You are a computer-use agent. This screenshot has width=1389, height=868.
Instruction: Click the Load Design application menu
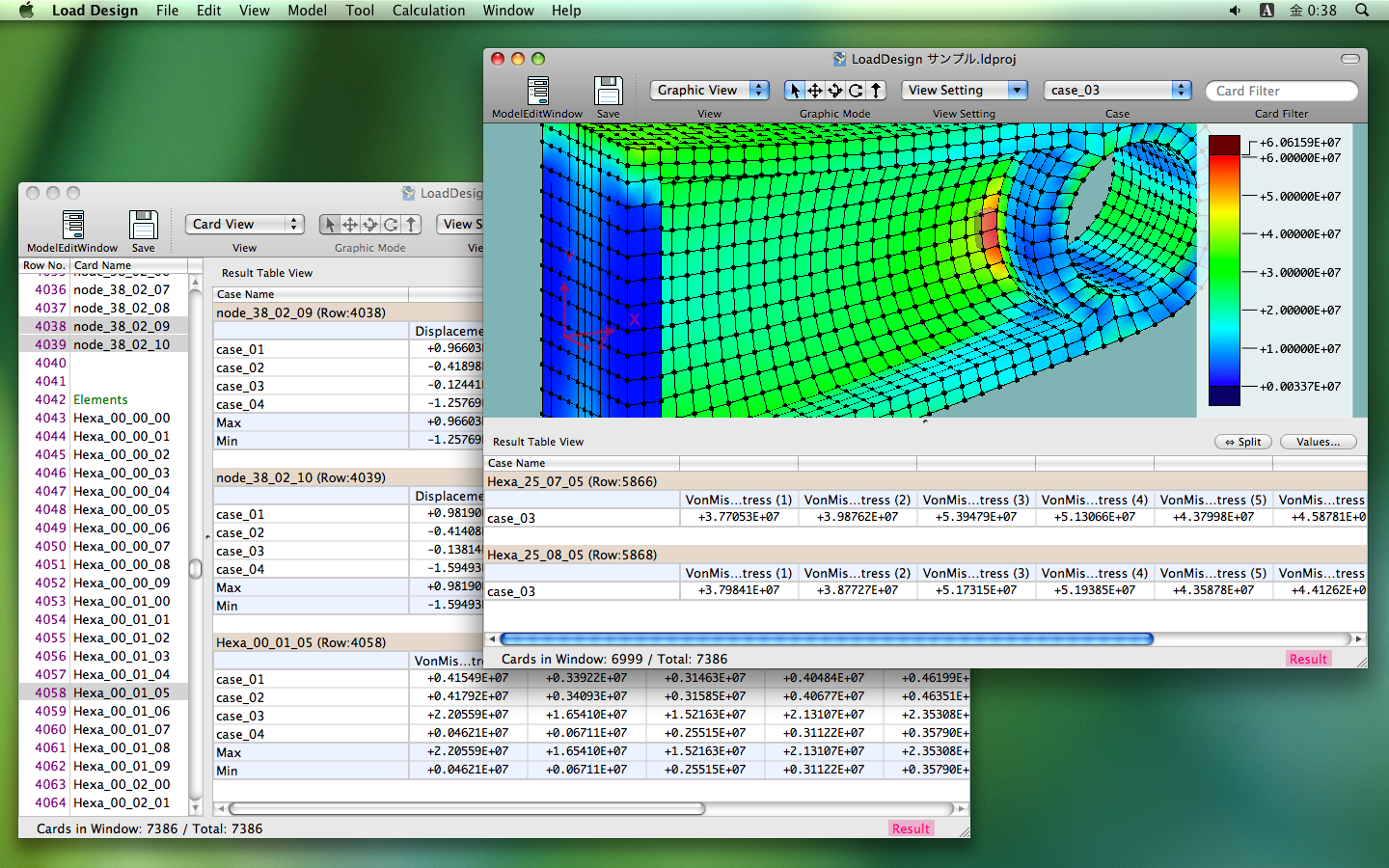click(x=95, y=11)
